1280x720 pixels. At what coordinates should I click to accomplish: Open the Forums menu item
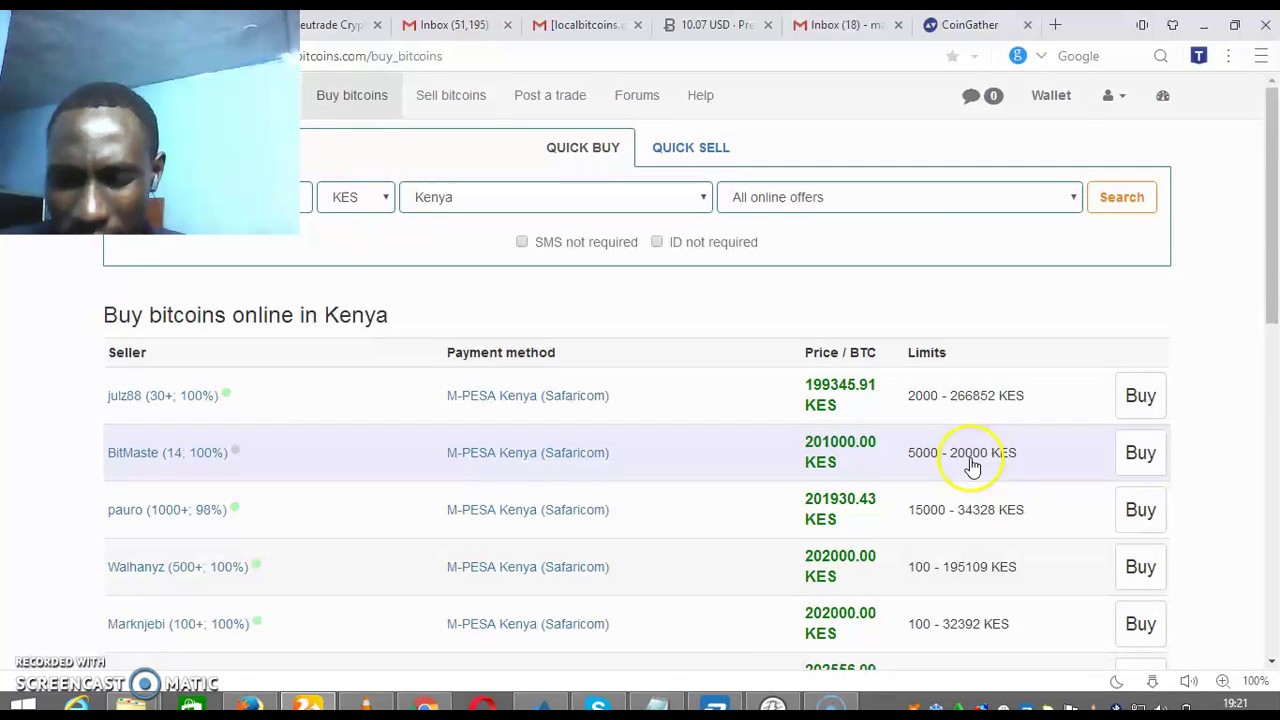click(637, 95)
